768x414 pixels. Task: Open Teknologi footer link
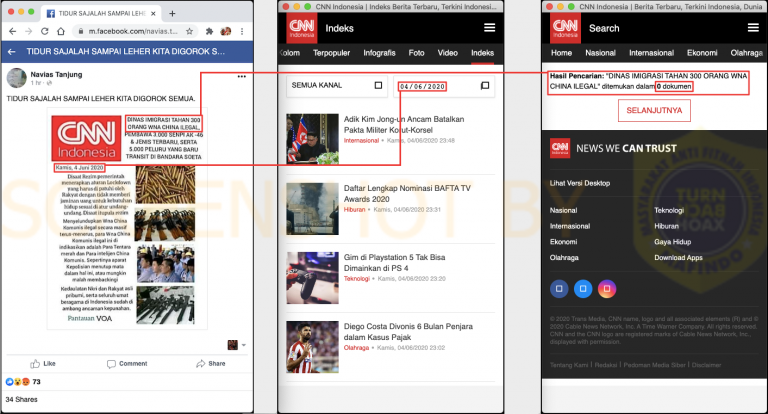669,210
